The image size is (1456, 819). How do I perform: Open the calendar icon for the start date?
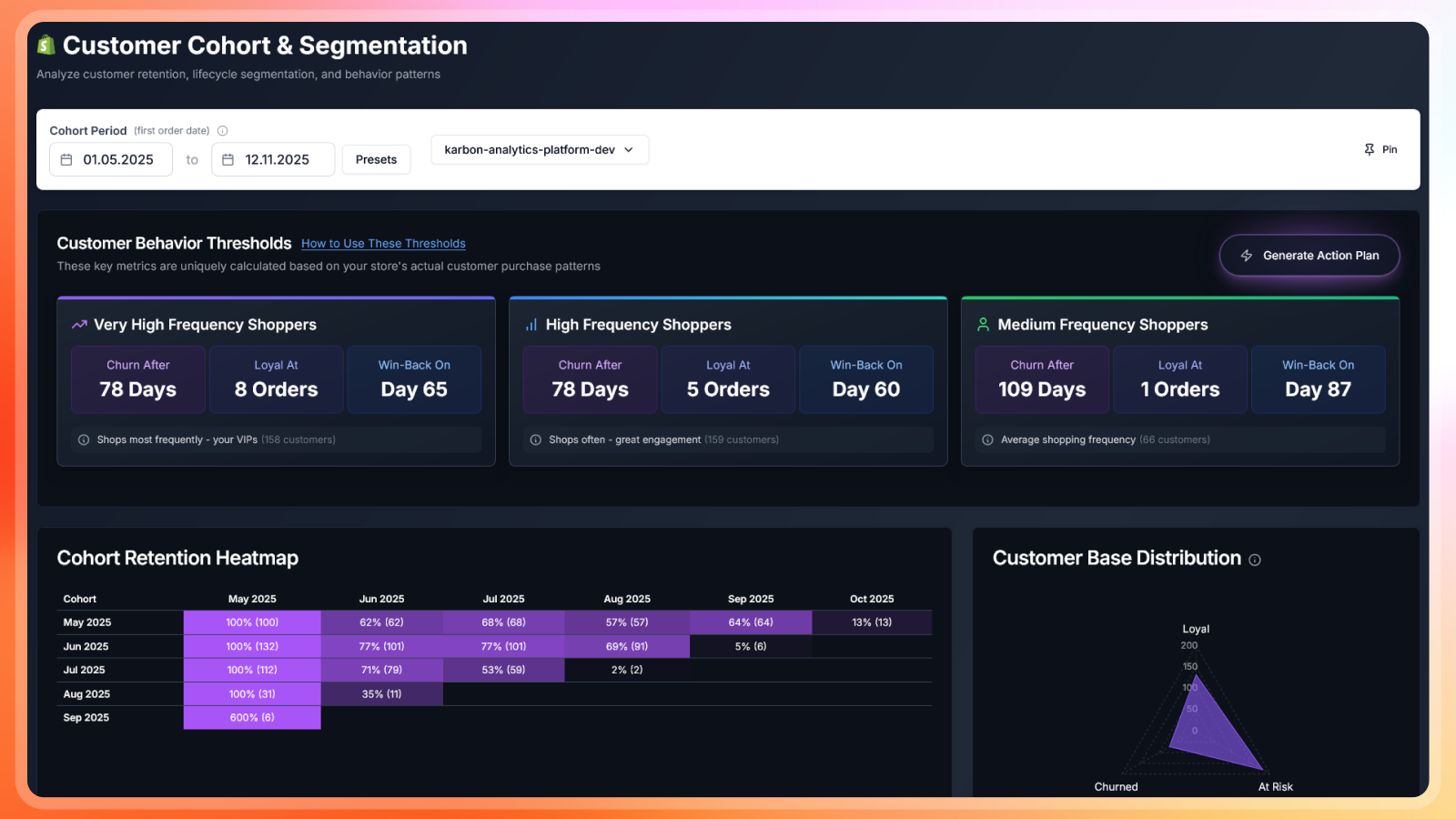[x=66, y=158]
